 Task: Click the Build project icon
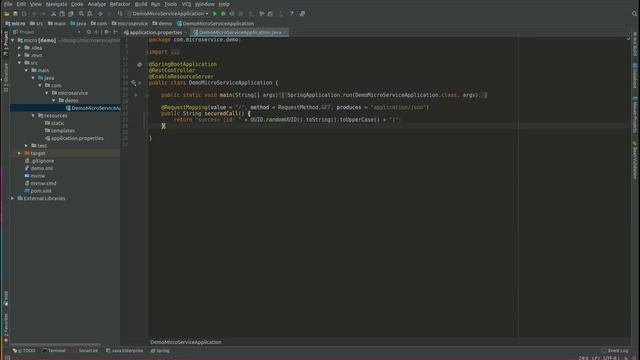click(x=120, y=14)
